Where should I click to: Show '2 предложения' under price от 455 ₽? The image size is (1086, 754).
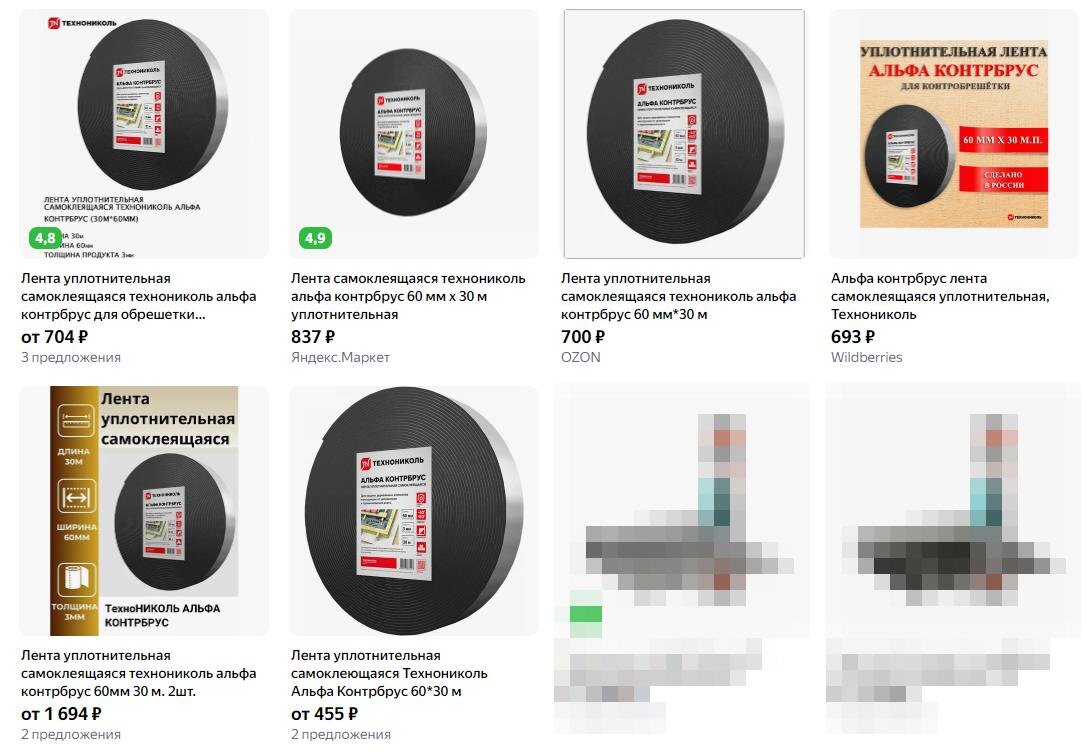341,734
